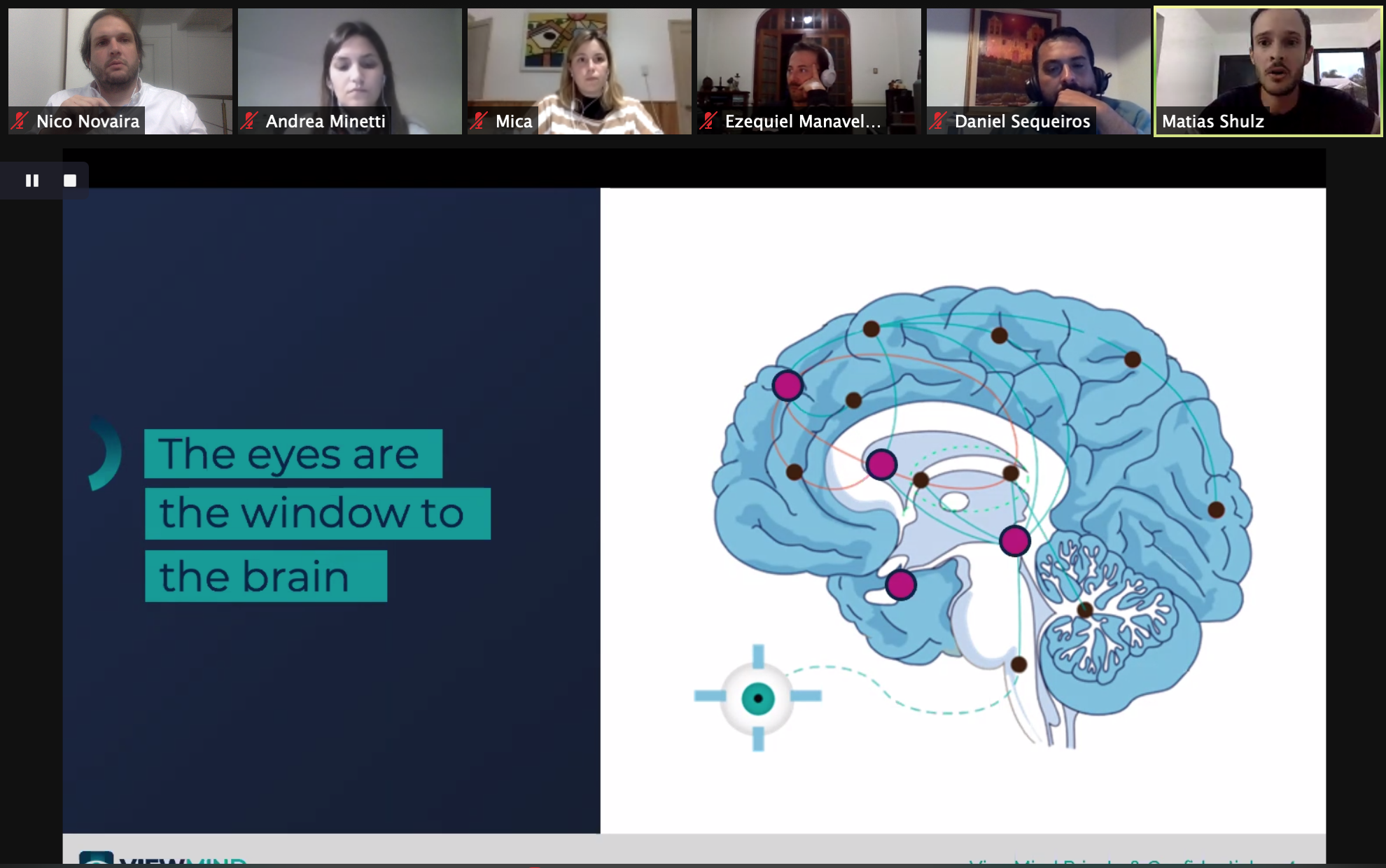Image resolution: width=1386 pixels, height=868 pixels.
Task: Select active speaker Matias Shulz's video
Action: [1268, 63]
